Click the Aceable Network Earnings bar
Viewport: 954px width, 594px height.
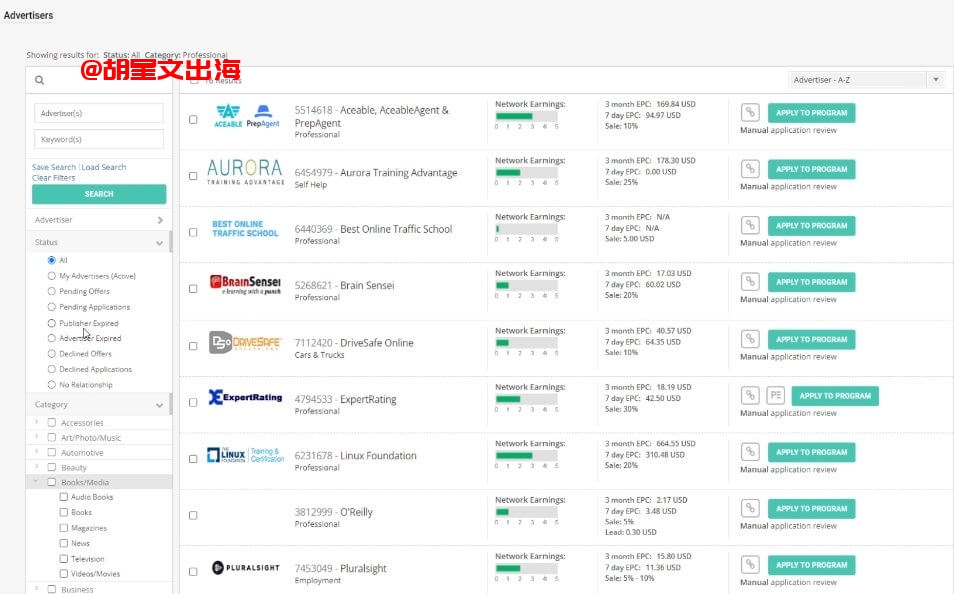point(526,116)
